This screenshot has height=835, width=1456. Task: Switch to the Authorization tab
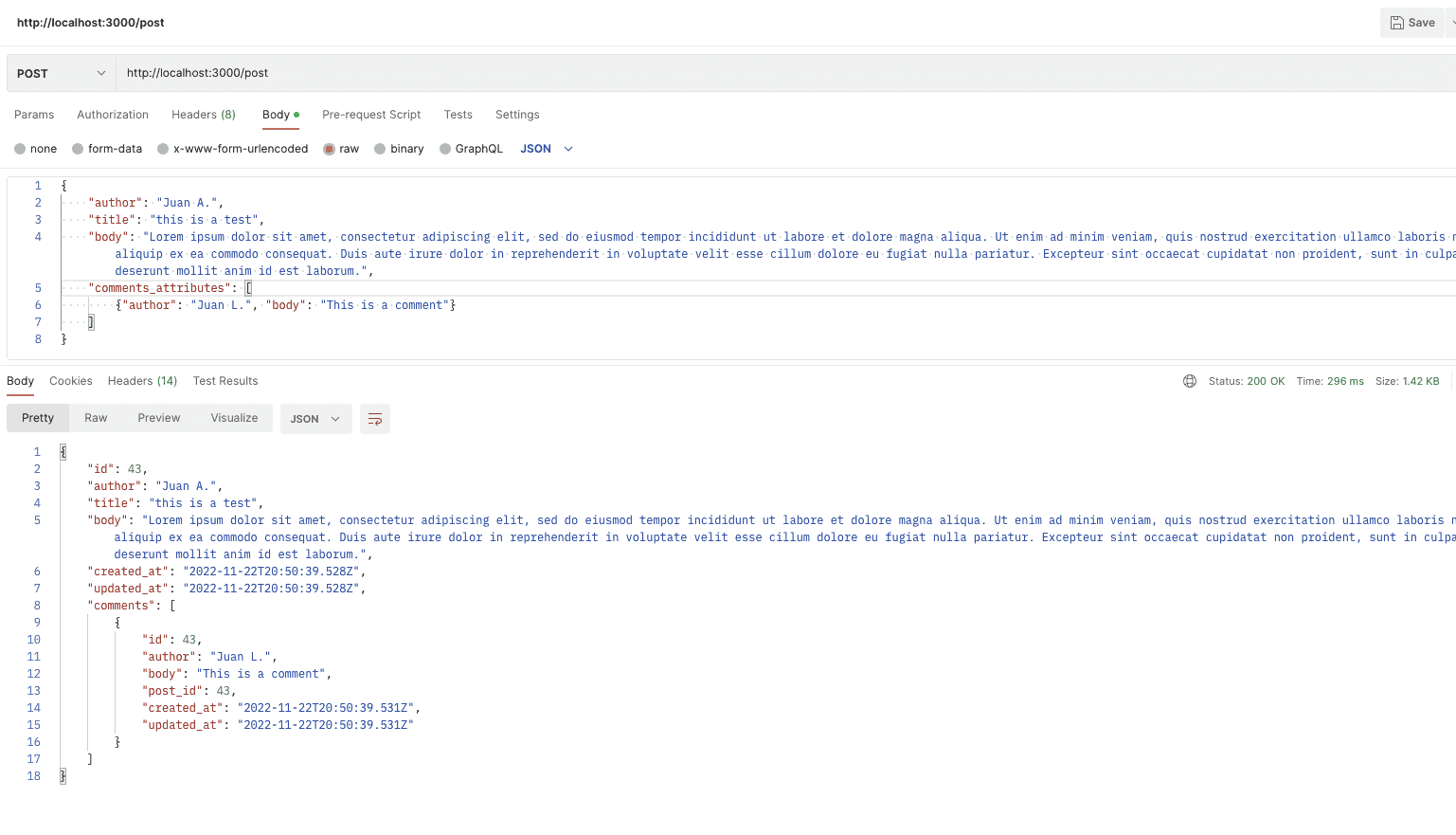tap(113, 115)
